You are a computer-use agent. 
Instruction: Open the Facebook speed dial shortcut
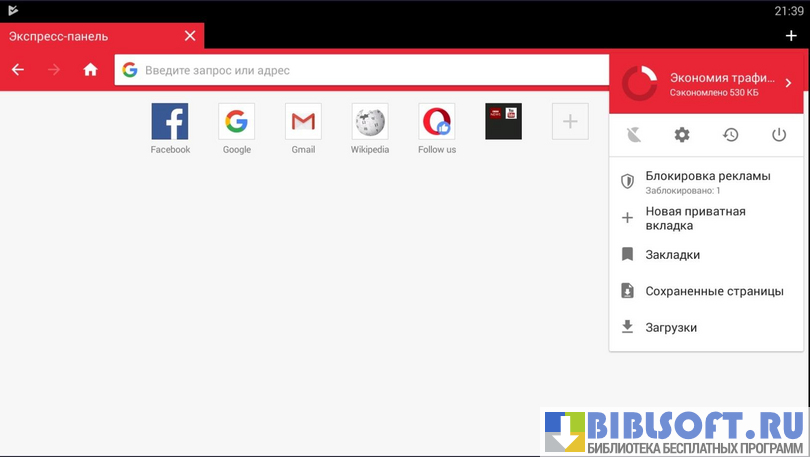tap(170, 122)
